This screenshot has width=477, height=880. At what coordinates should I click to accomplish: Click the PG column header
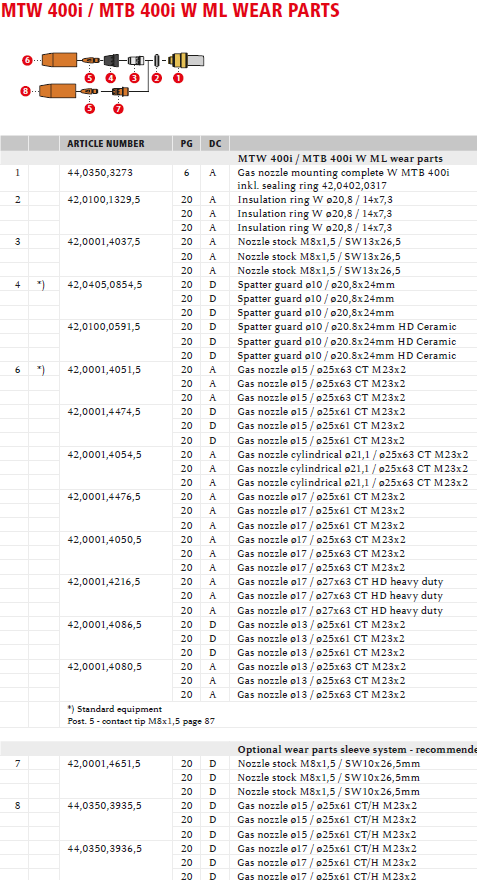186,144
